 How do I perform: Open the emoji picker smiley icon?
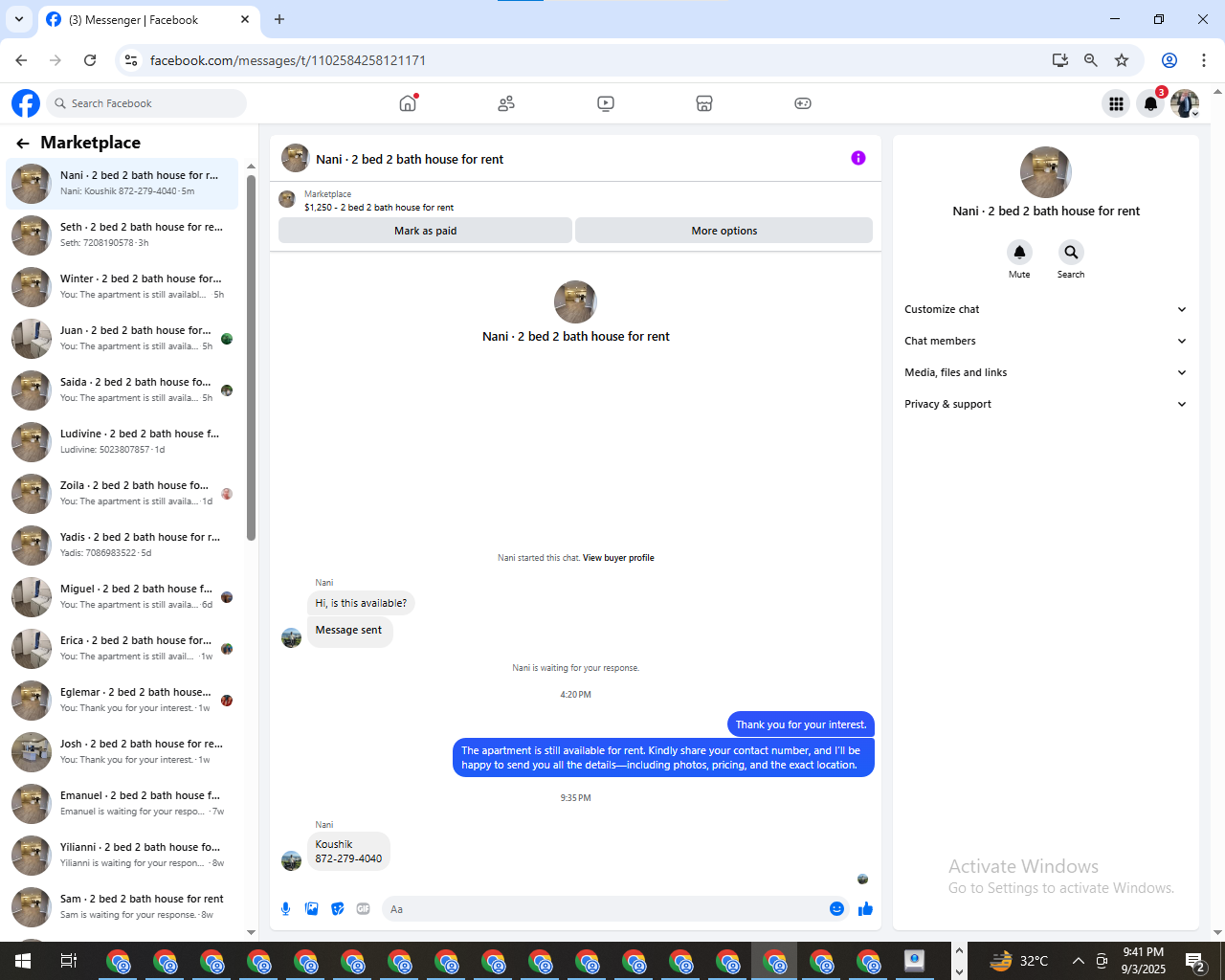click(836, 909)
